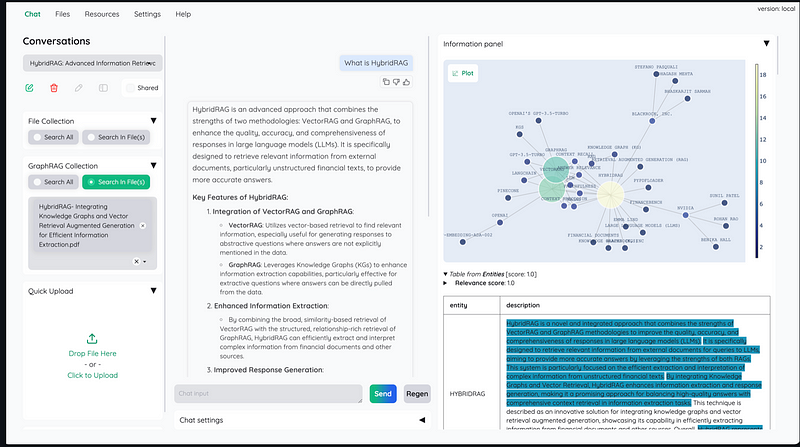The image size is (800, 447).
Task: Open the Resources tab
Action: 102,14
